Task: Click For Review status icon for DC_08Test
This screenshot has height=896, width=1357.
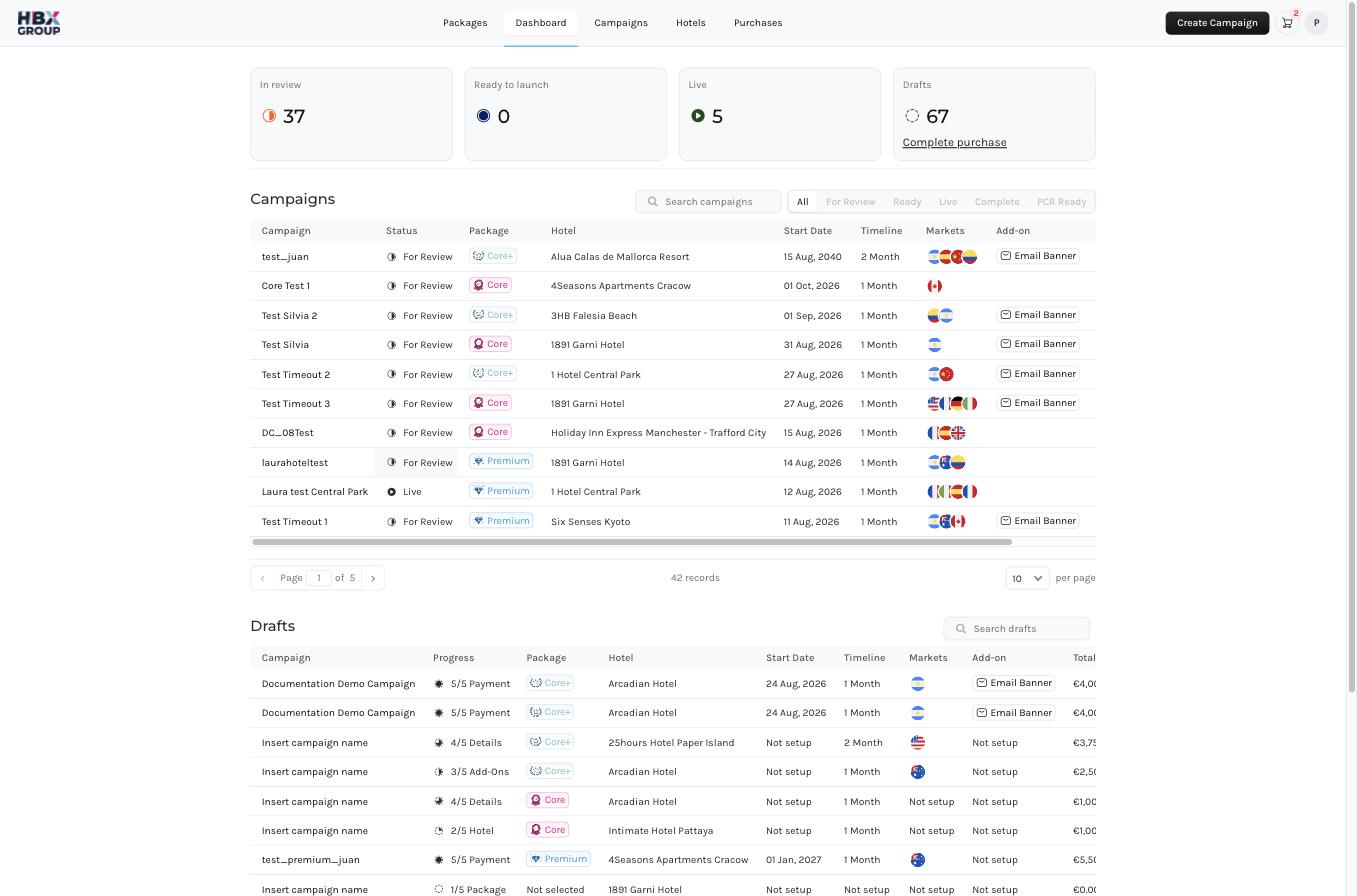Action: 391,433
